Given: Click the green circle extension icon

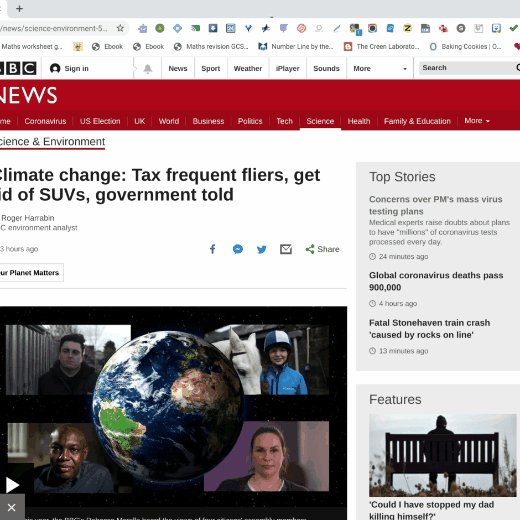Looking at the screenshot, I should coord(160,28).
